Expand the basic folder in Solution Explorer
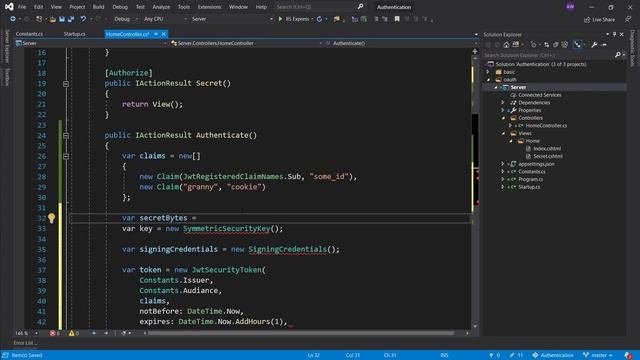Screen dimensions: 640x360 tap(488, 72)
